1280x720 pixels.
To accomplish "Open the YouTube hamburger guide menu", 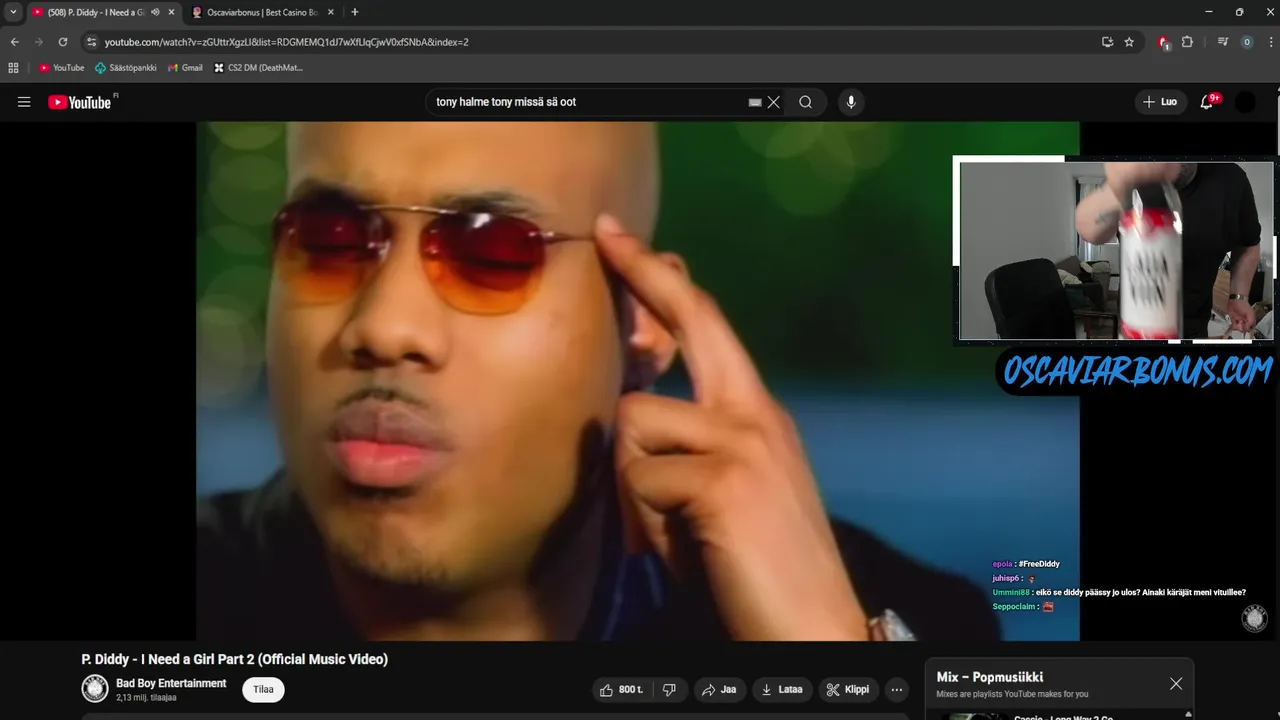I will pos(24,102).
